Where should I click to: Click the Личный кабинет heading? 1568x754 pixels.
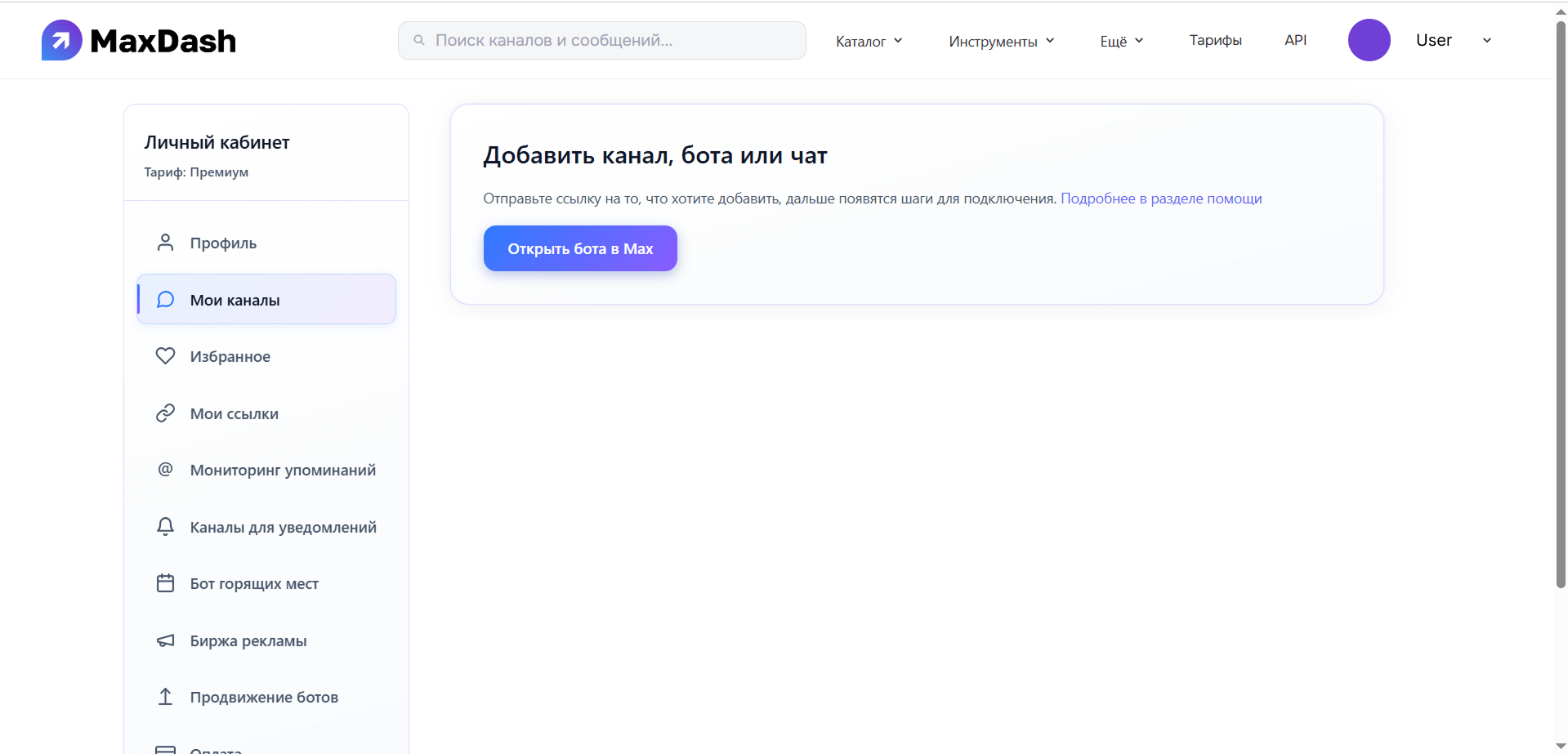click(x=217, y=142)
